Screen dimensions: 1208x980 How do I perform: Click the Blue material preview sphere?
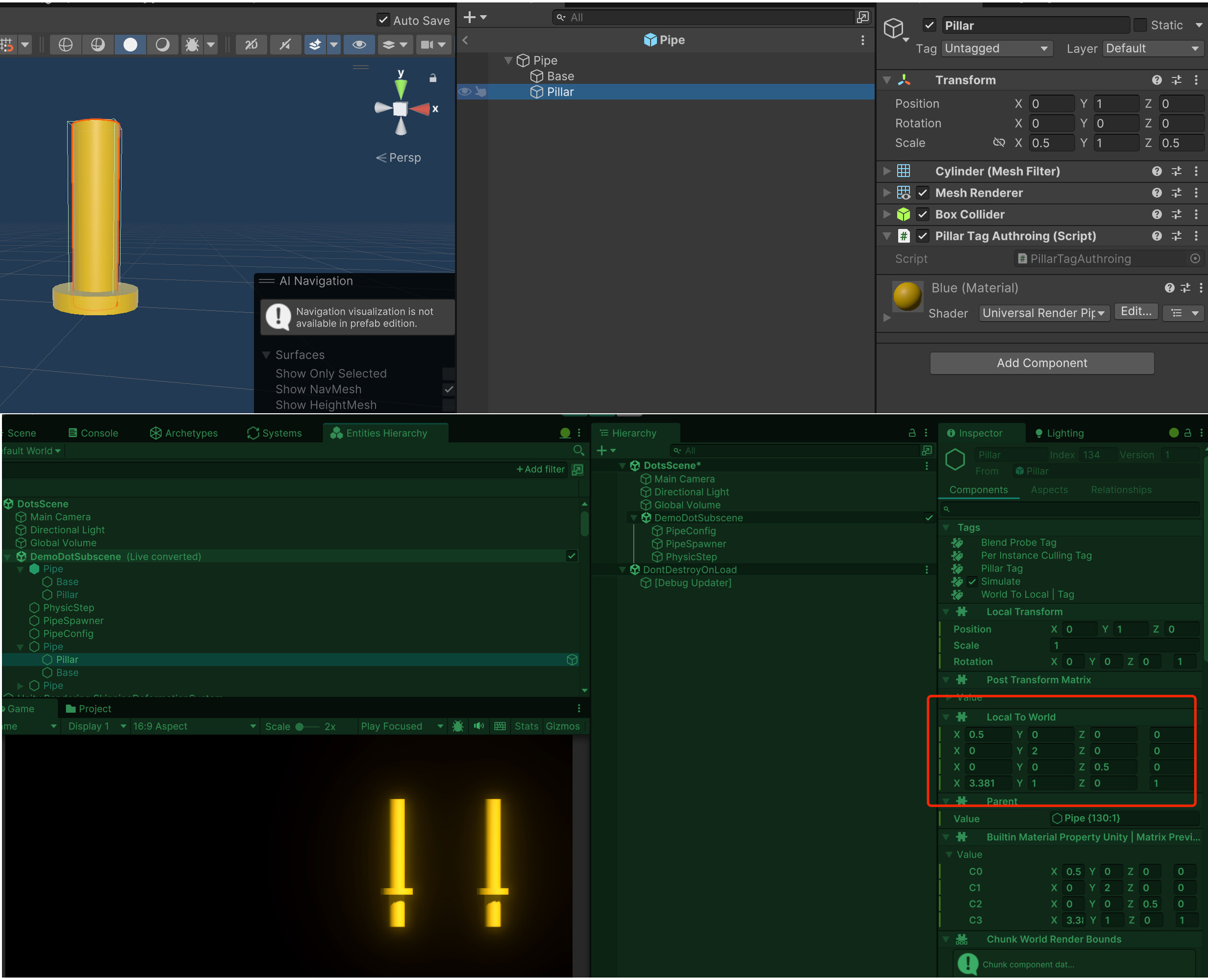[x=907, y=296]
